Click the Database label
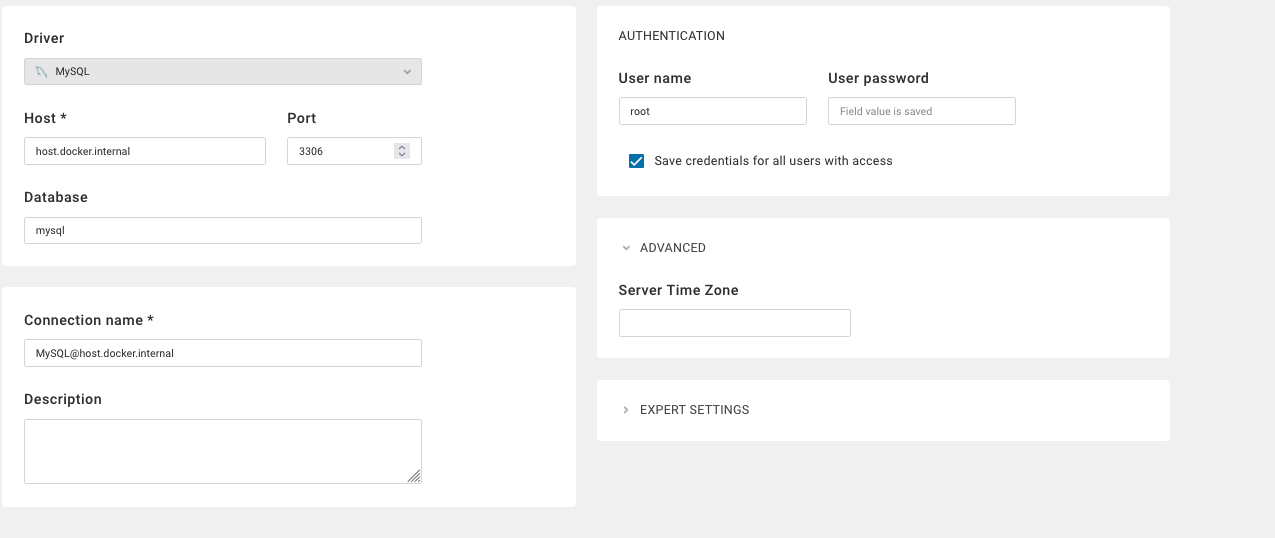This screenshot has height=538, width=1275. (56, 197)
